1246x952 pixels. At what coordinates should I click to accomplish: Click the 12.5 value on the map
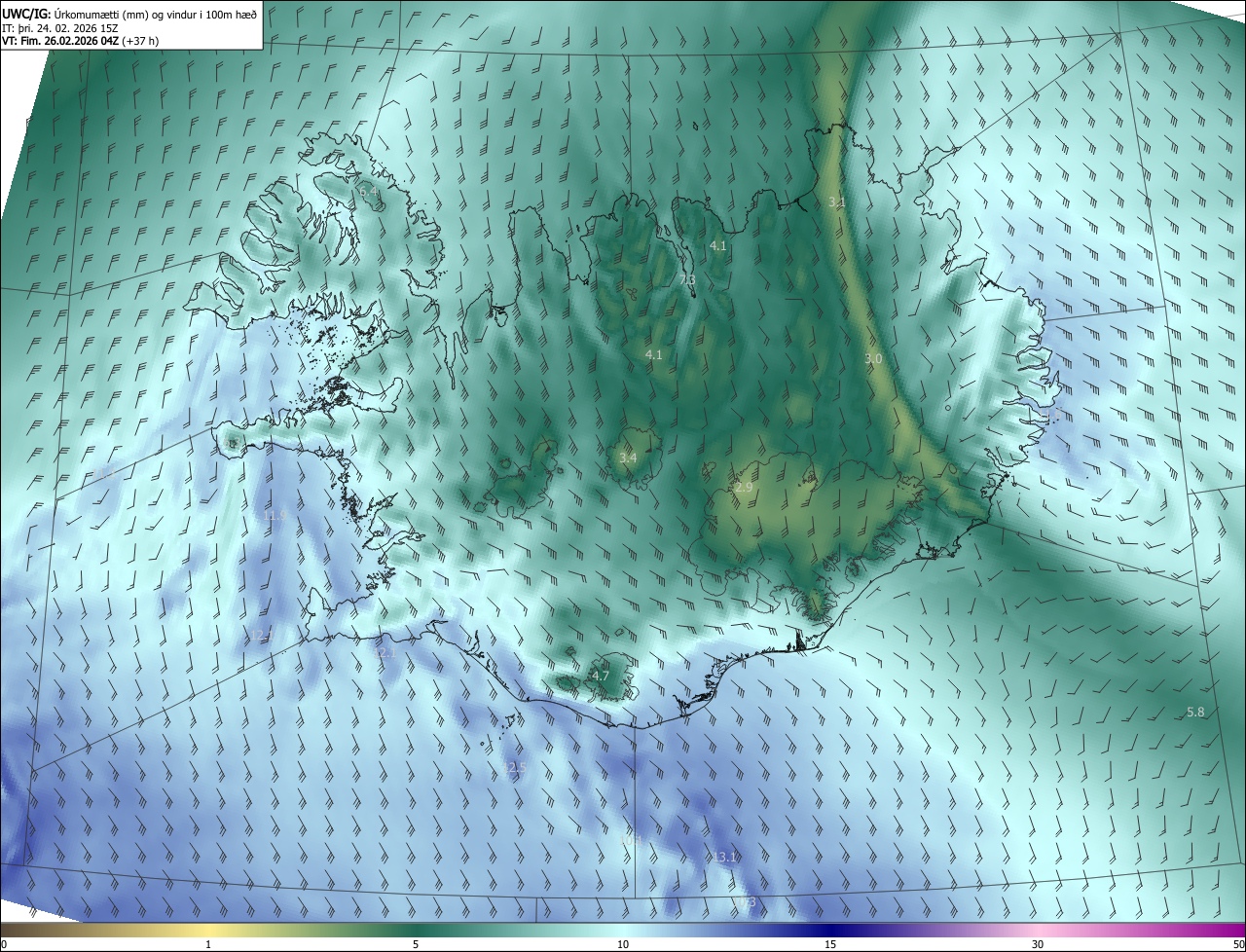point(515,768)
